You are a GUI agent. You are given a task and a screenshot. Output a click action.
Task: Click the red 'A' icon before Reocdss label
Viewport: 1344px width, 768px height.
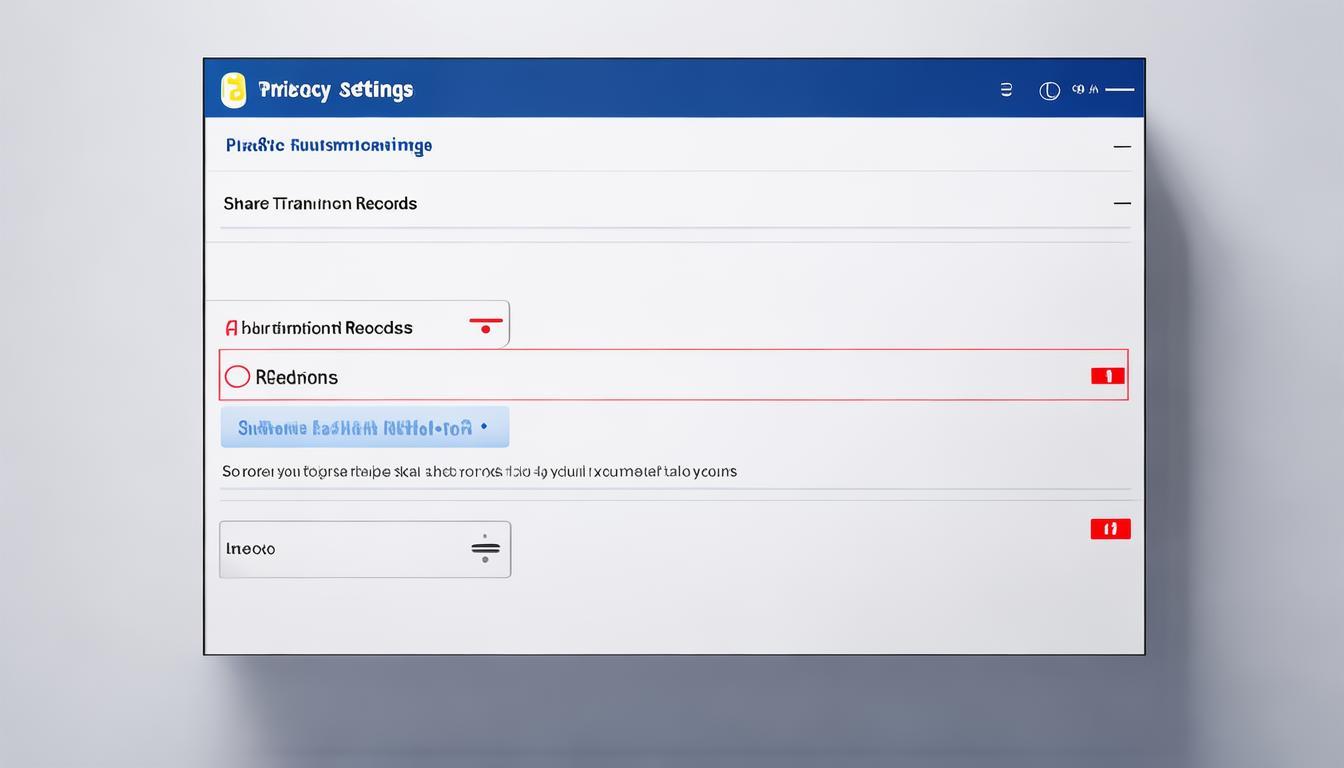coord(232,328)
